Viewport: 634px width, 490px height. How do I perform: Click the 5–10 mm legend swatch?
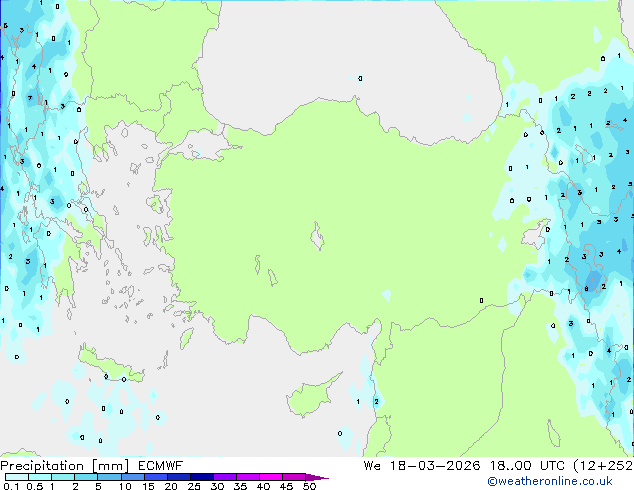pyautogui.click(x=109, y=477)
